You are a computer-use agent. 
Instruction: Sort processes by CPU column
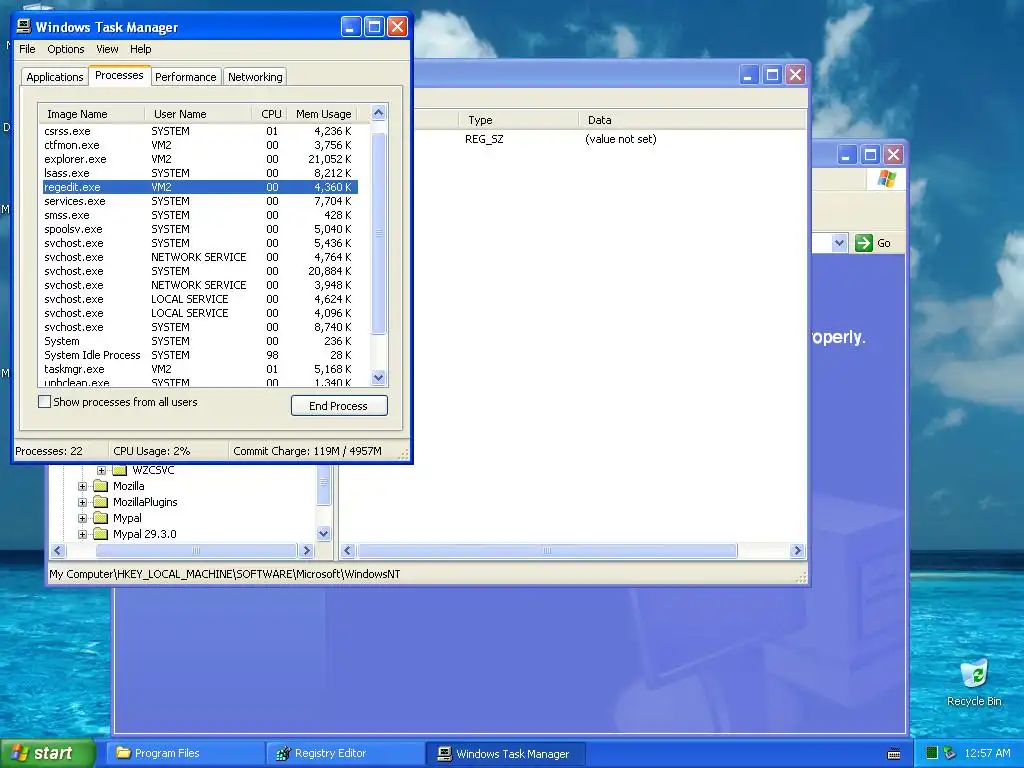coord(270,114)
